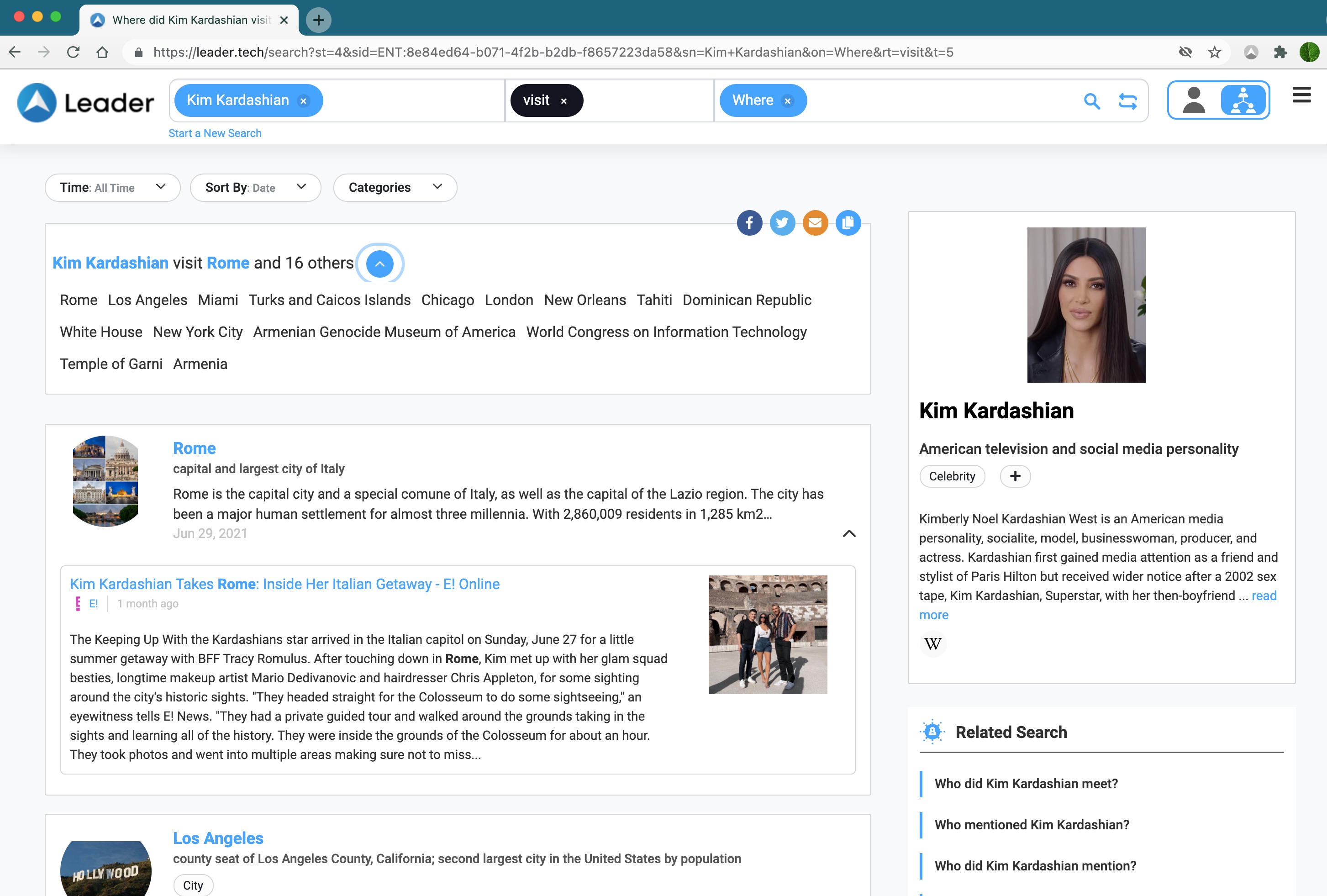Select Dominican Republic in the places list
Screen dimensions: 1327x896
click(747, 300)
